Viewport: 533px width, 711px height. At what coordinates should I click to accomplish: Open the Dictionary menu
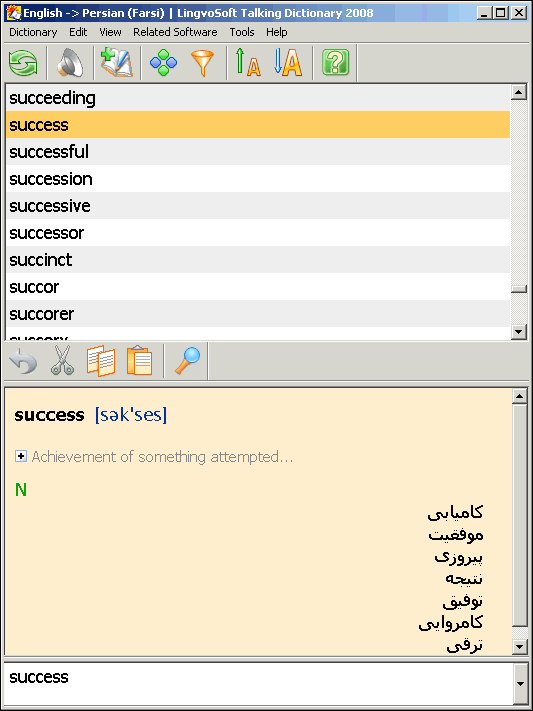click(33, 32)
